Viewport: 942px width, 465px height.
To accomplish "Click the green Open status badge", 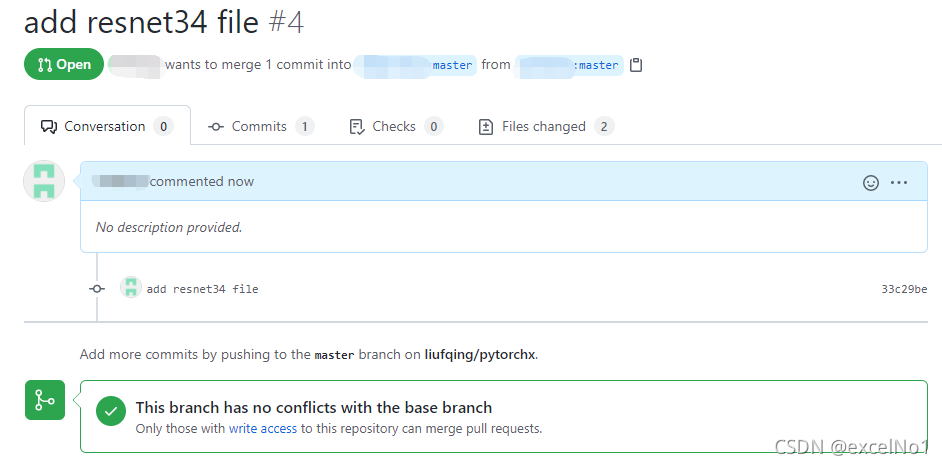I will (64, 65).
